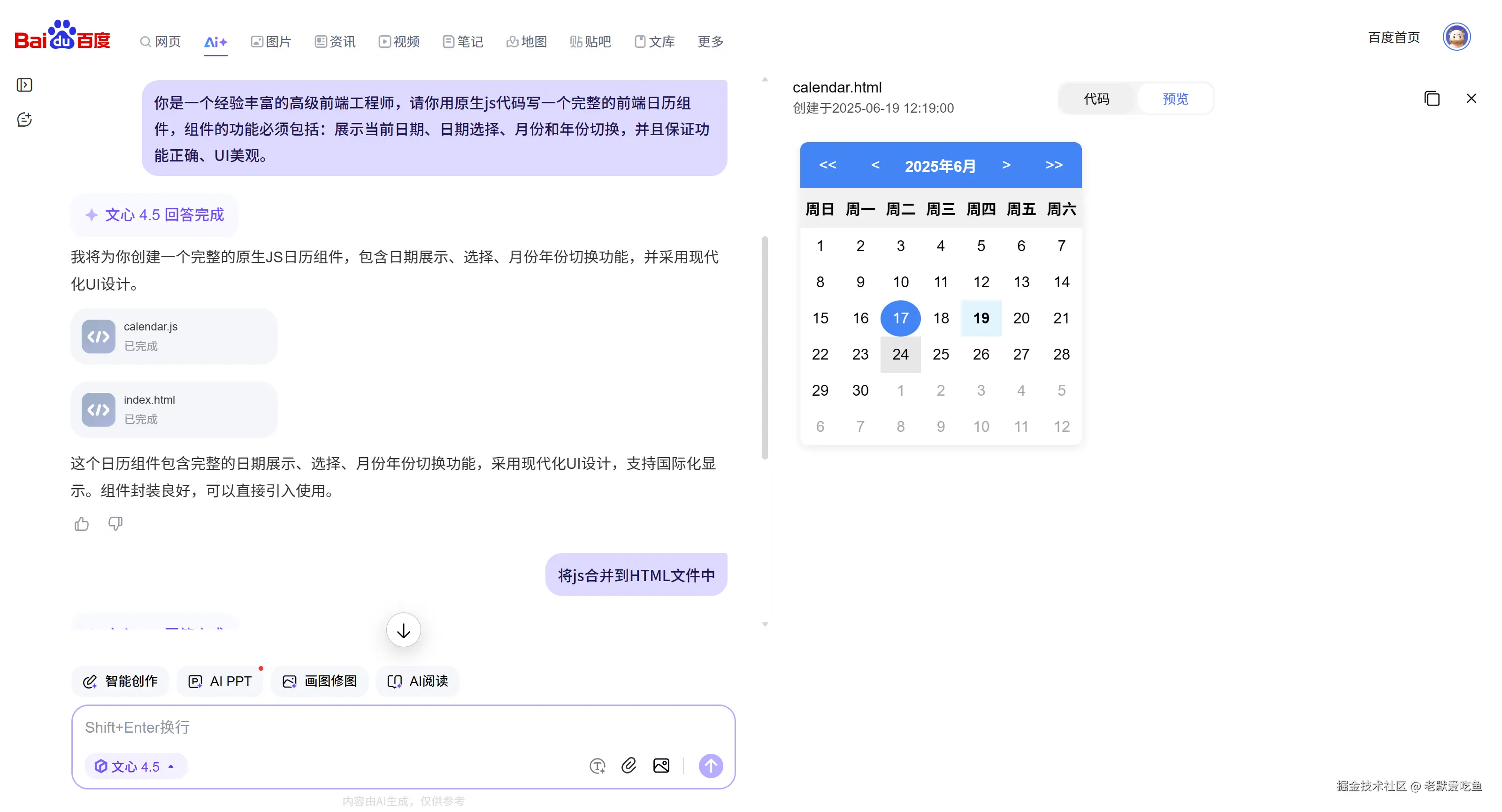Click the paperclip attachment icon in input bar
Image resolution: width=1502 pixels, height=812 pixels.
628,766
